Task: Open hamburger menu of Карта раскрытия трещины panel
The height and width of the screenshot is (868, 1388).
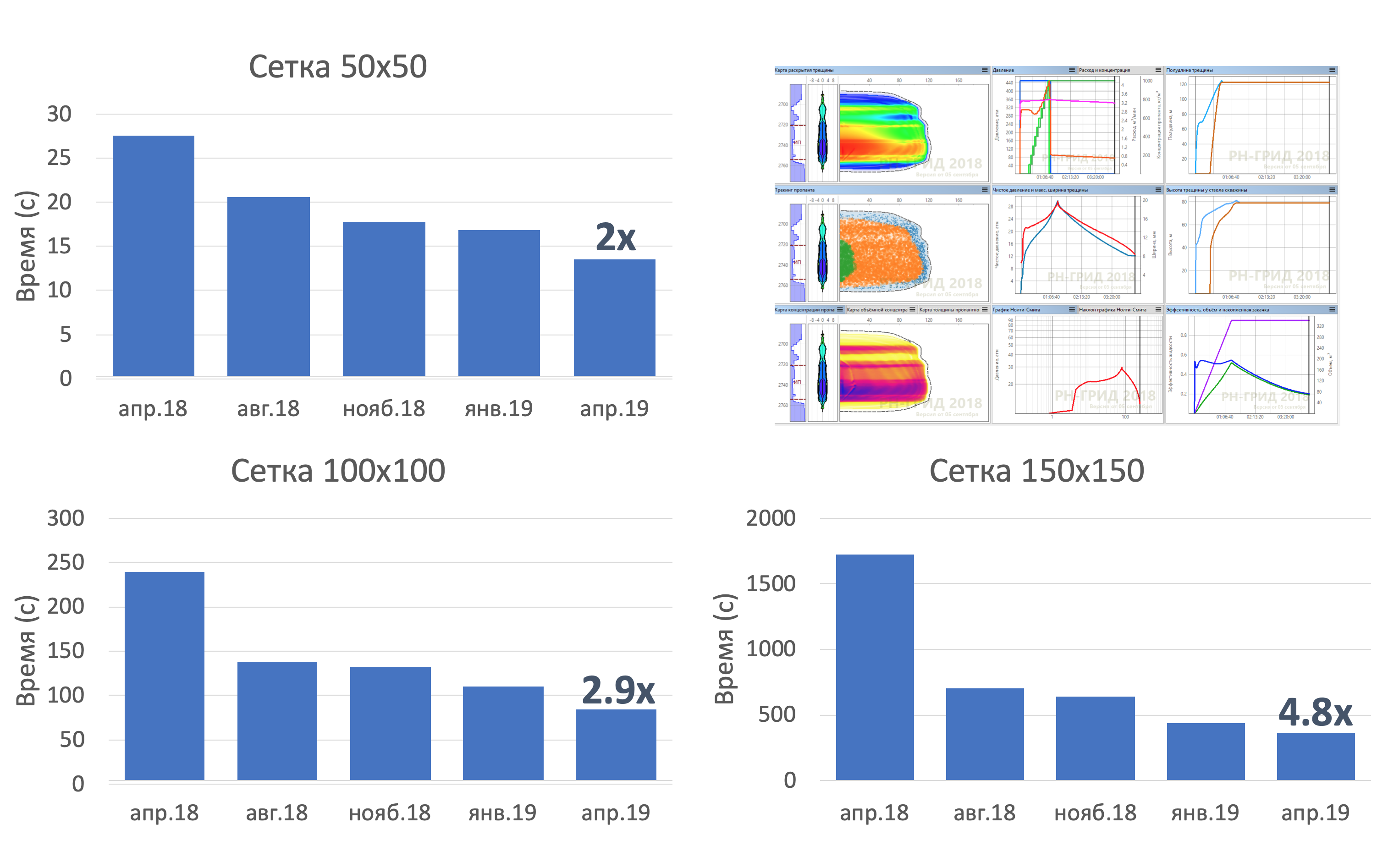Action: (x=985, y=70)
